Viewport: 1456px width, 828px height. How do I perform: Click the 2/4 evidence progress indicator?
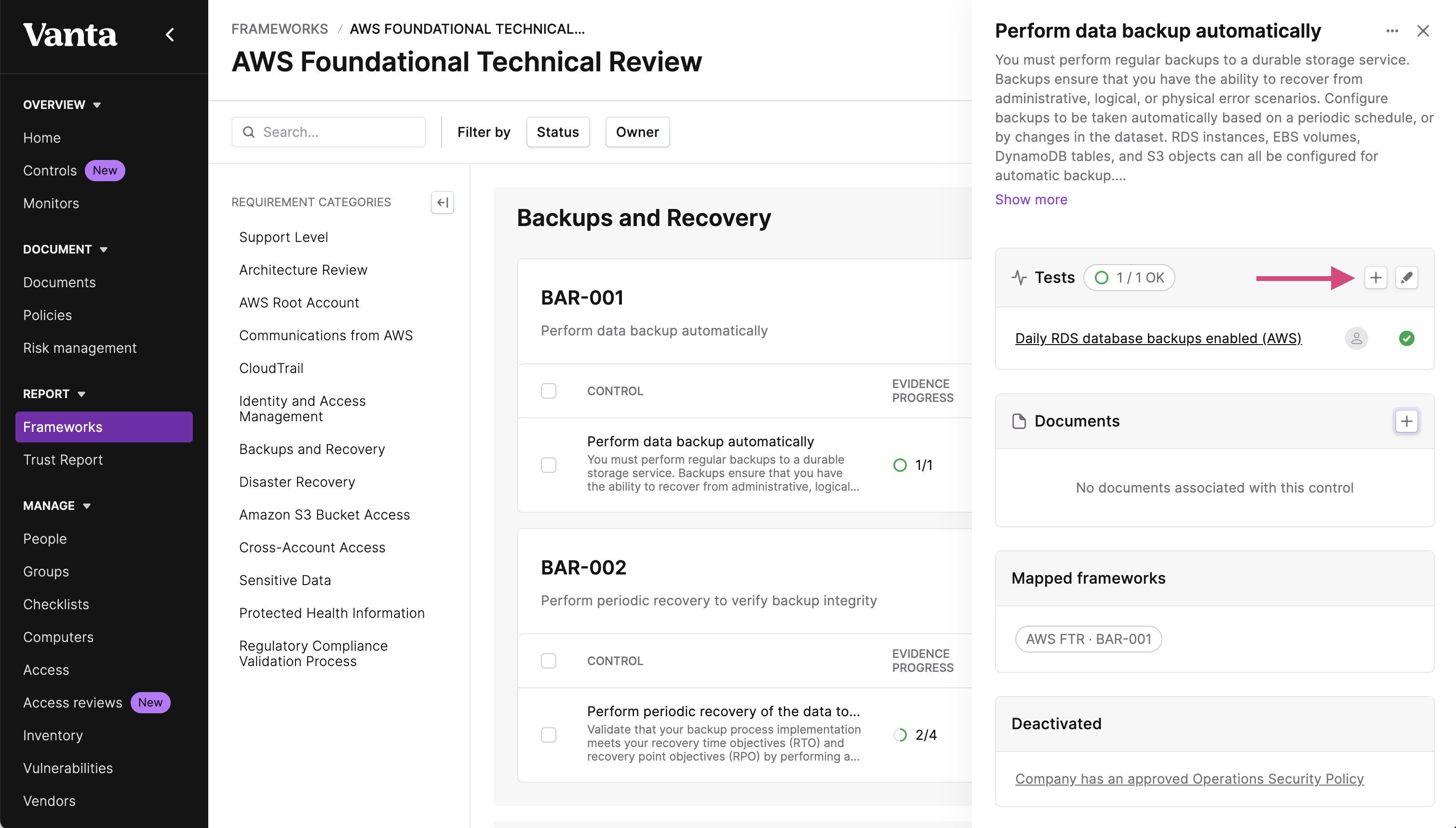click(915, 735)
